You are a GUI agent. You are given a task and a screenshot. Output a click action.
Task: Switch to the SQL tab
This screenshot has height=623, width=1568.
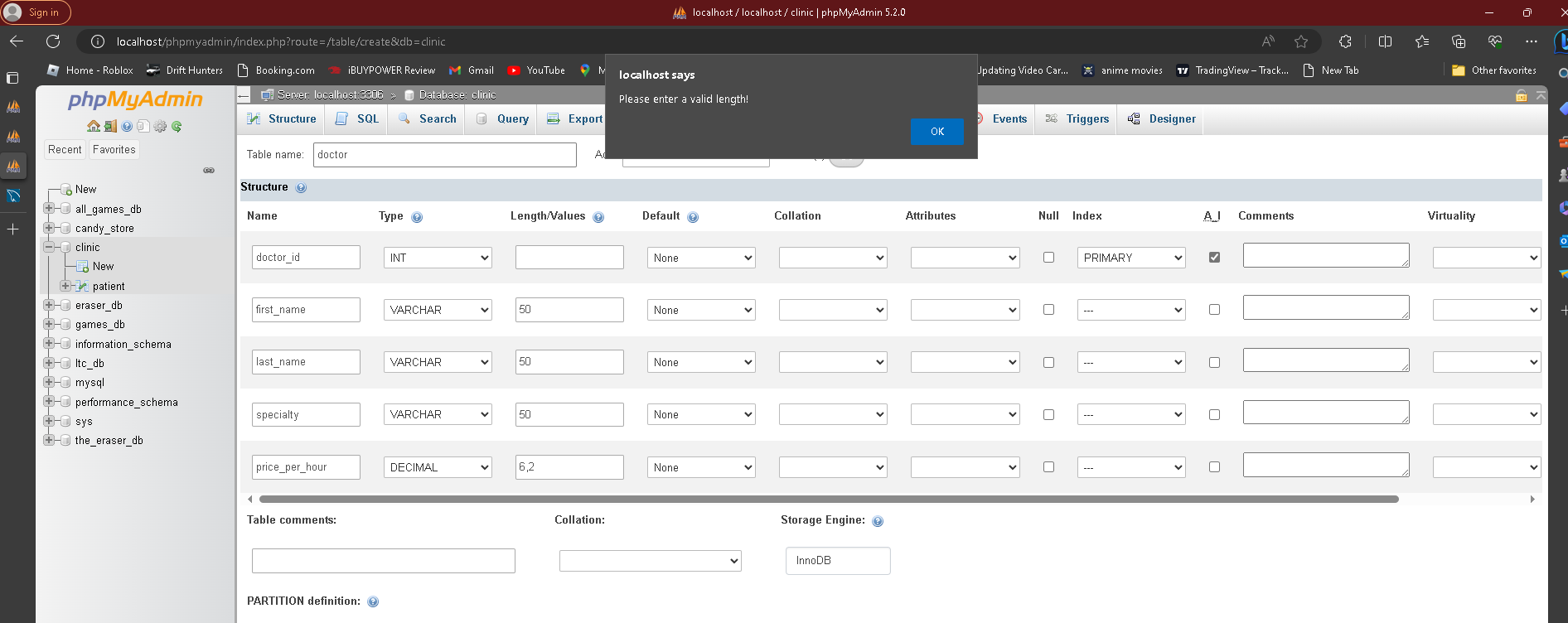(x=357, y=119)
